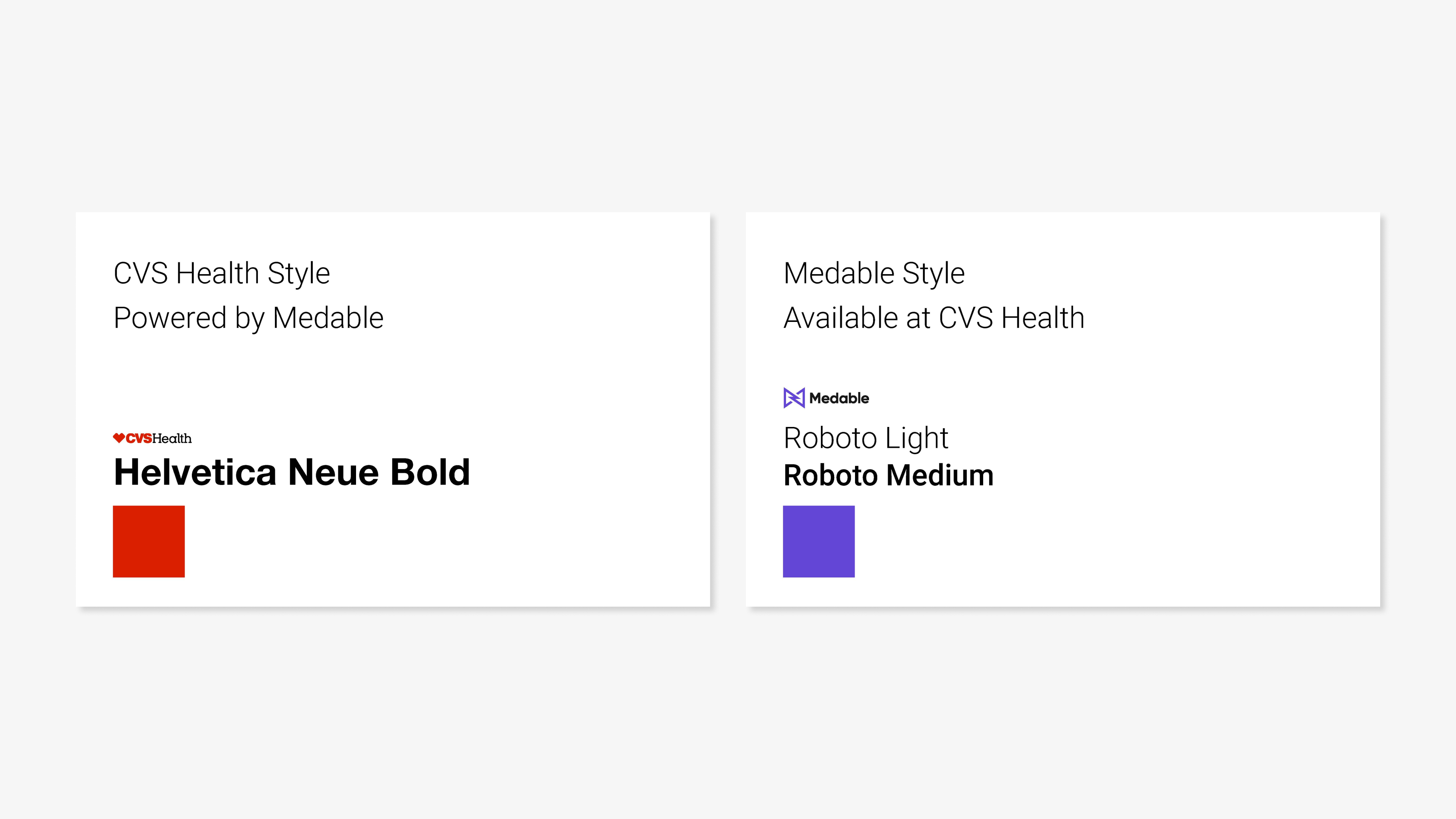1456x819 pixels.
Task: Select the red CVS color swatch
Action: [149, 541]
